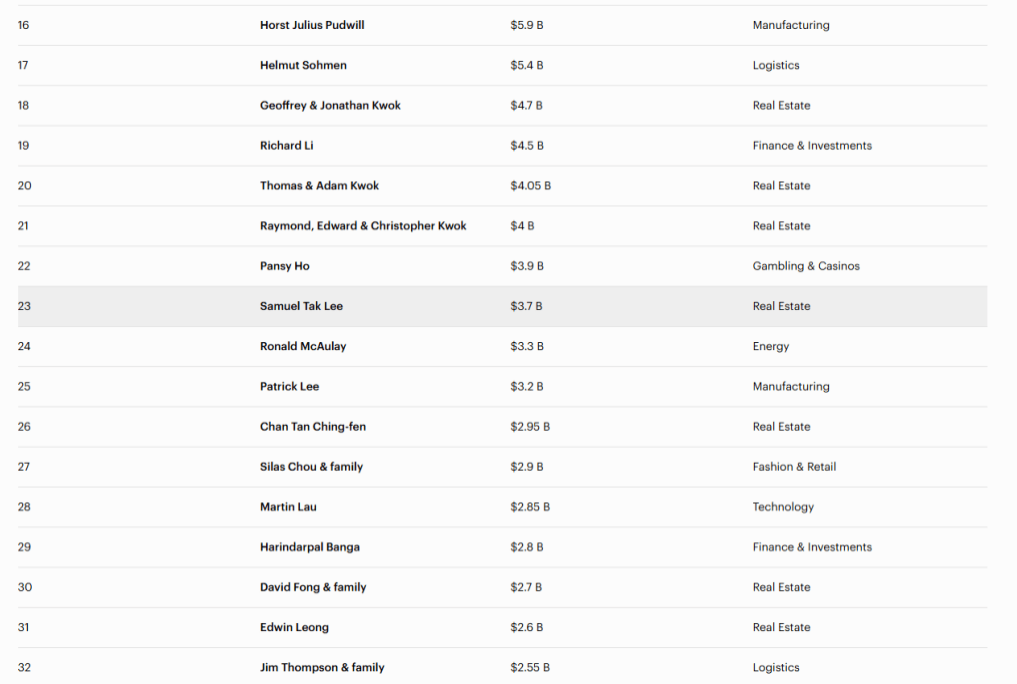Screen dimensions: 1017x684
Task: Click Silas Chou & family entry
Action: tap(311, 467)
